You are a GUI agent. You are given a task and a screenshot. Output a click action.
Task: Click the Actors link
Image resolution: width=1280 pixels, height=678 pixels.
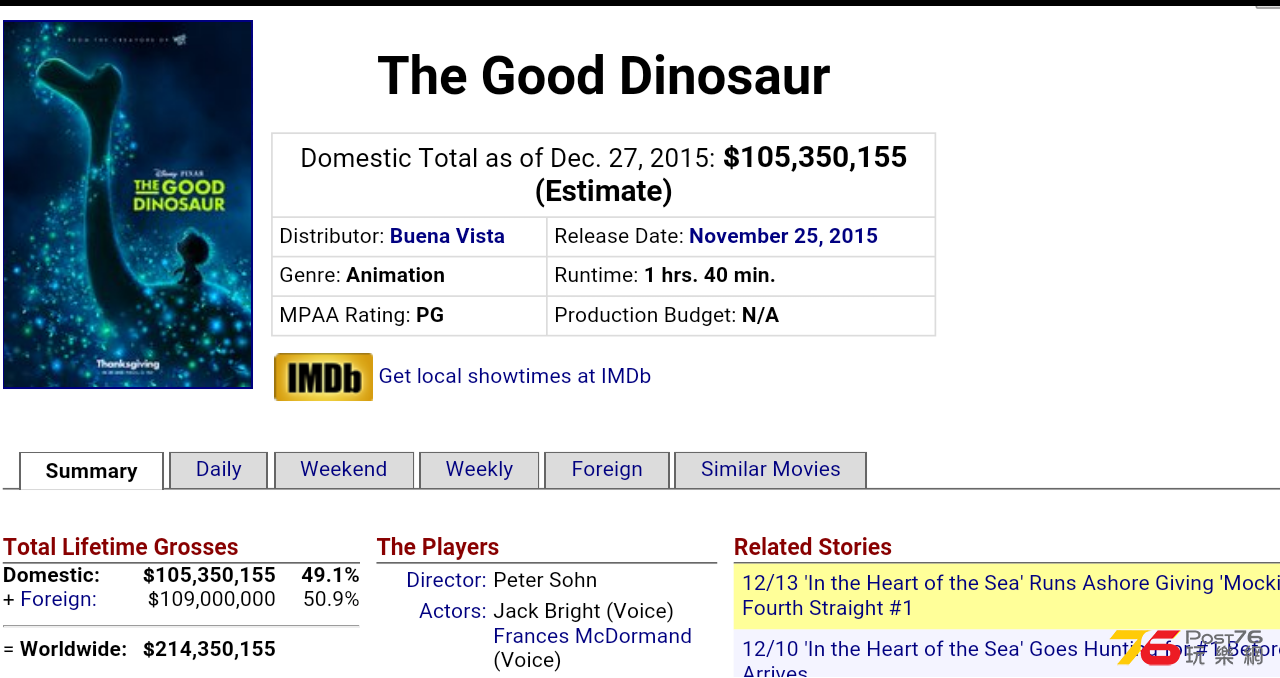tap(453, 611)
